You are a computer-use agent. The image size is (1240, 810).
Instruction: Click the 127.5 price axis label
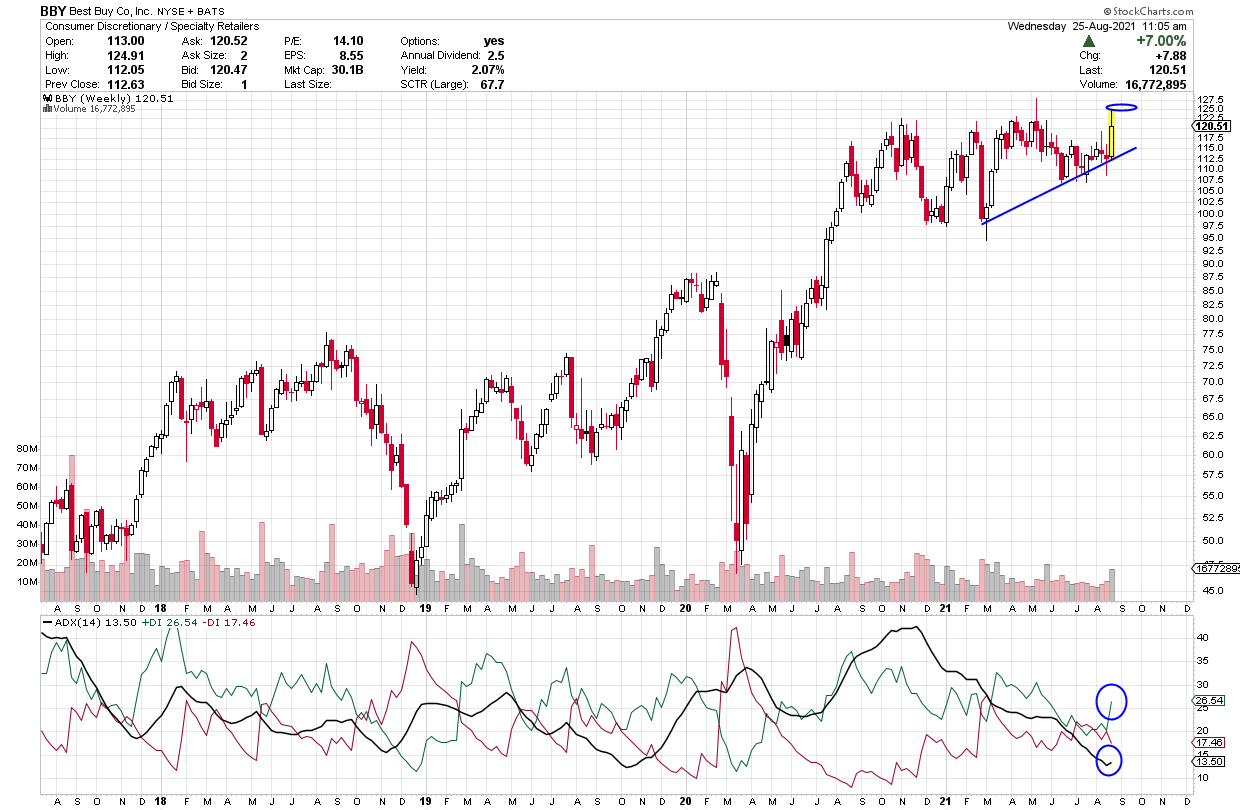(x=1208, y=98)
